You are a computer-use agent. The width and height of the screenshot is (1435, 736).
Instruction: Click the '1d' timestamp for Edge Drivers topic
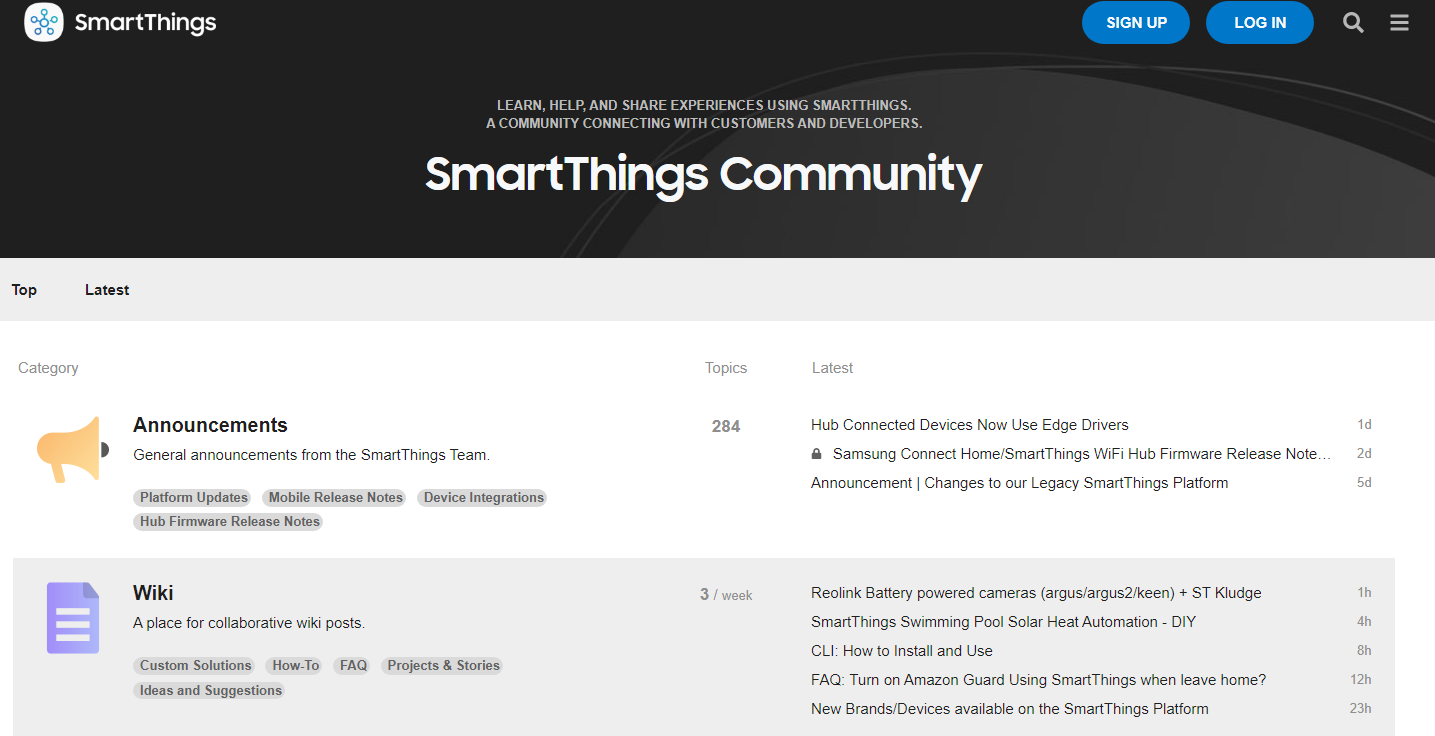click(x=1364, y=425)
